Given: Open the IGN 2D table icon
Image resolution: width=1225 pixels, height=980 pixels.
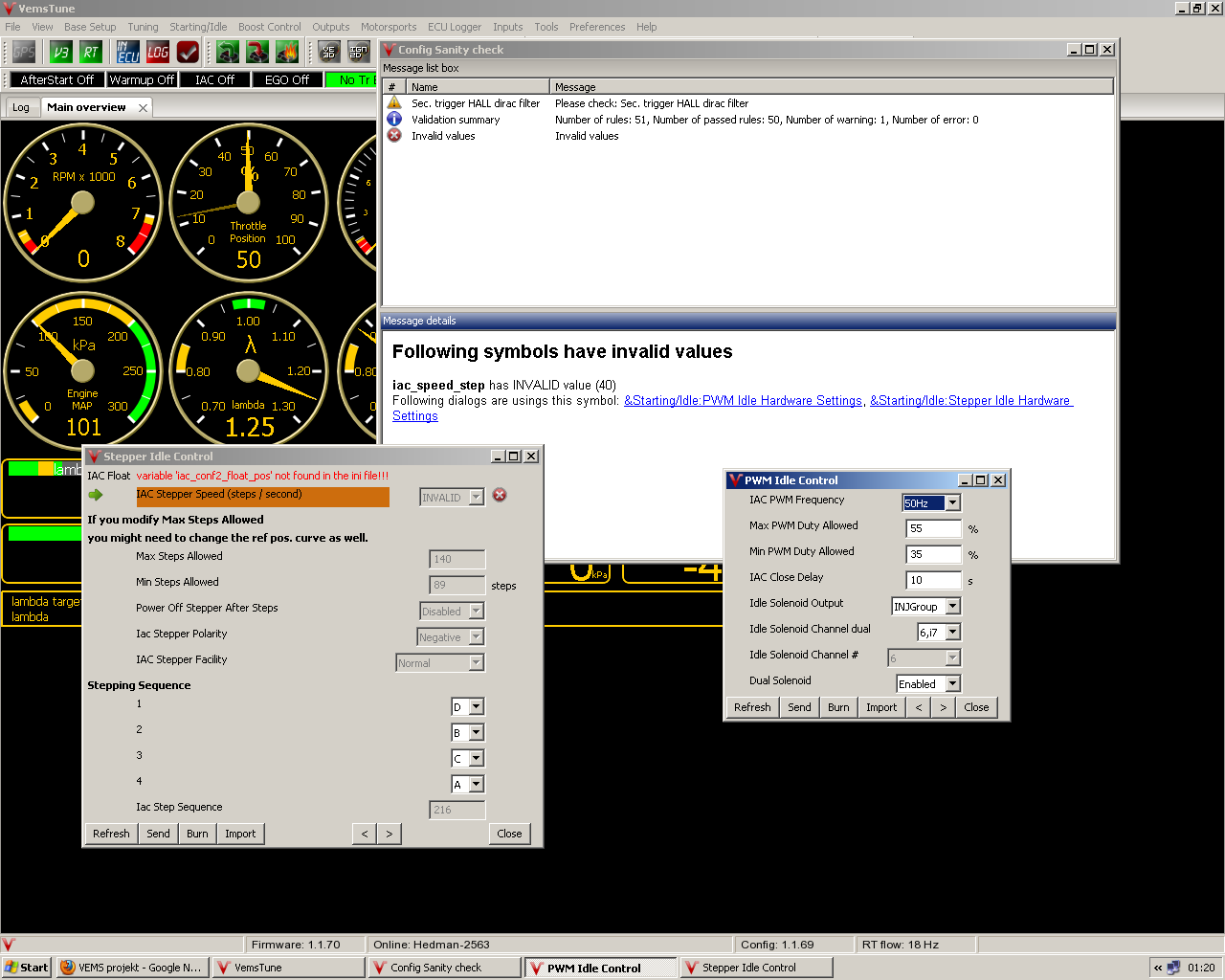Looking at the screenshot, I should [359, 52].
